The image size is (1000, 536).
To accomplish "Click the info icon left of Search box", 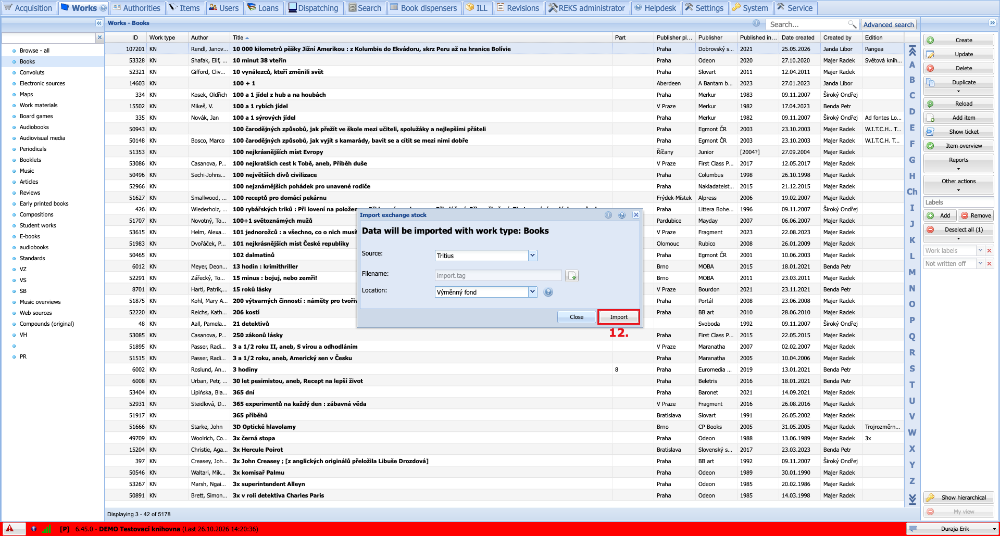I will coord(757,23).
